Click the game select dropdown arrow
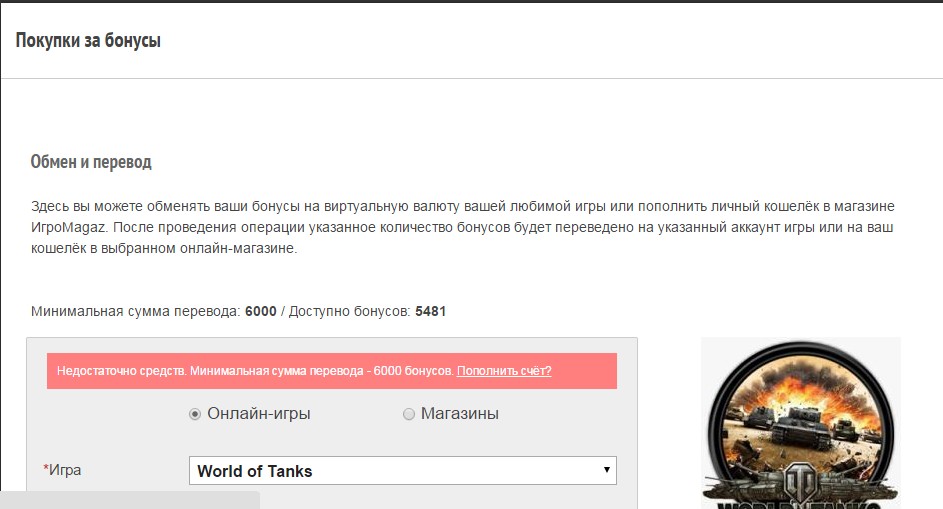The height and width of the screenshot is (509, 943). coord(606,470)
